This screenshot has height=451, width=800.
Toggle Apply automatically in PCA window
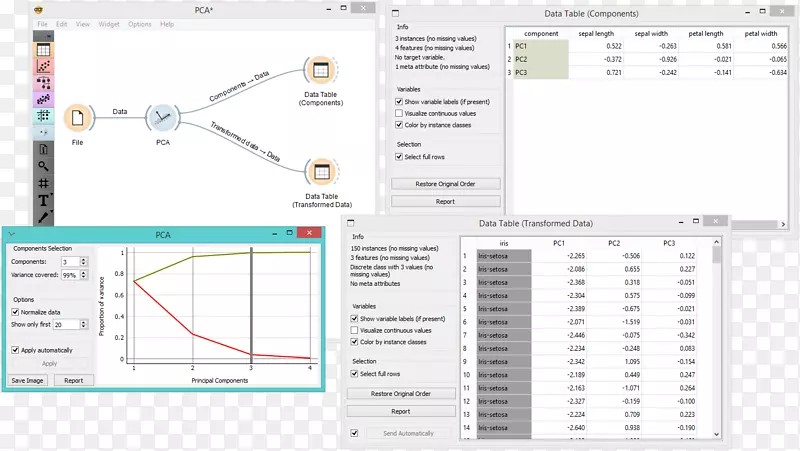pos(15,350)
